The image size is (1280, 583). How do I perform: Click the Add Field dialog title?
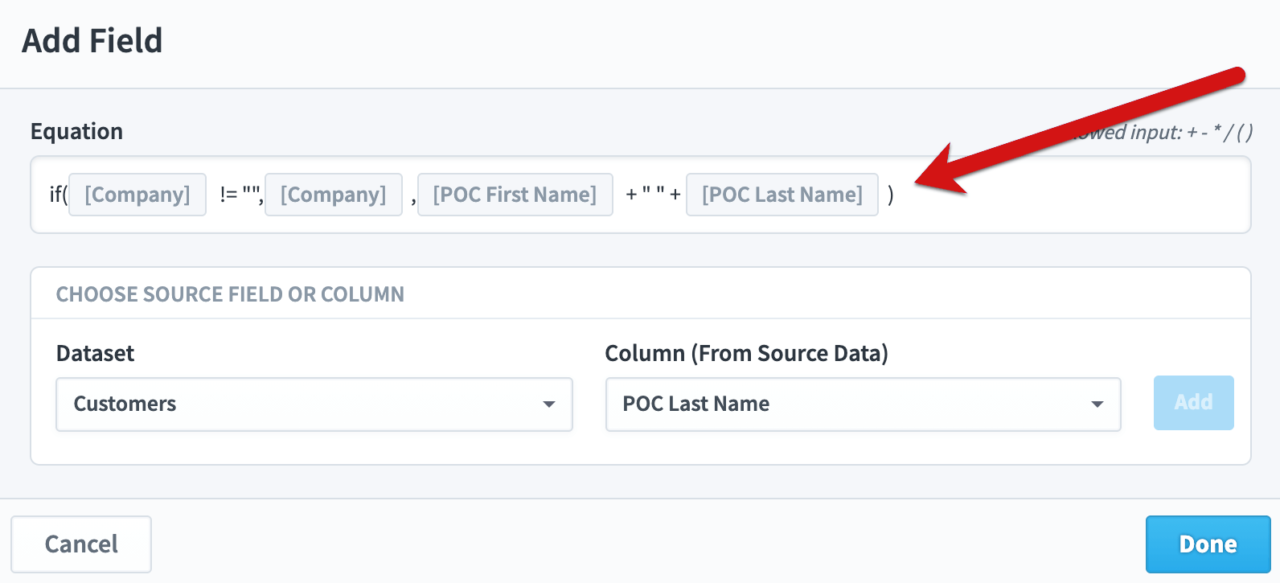[x=92, y=40]
